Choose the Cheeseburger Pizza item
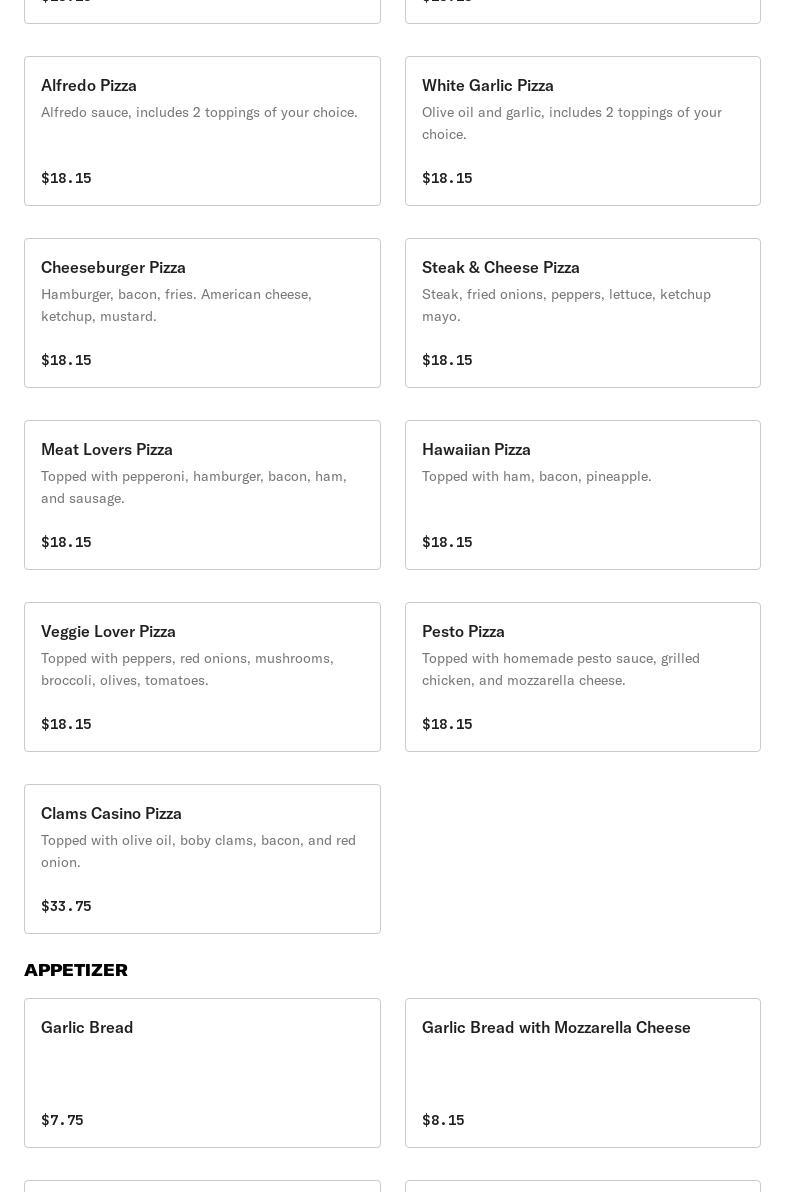785x1192 pixels. (202, 313)
